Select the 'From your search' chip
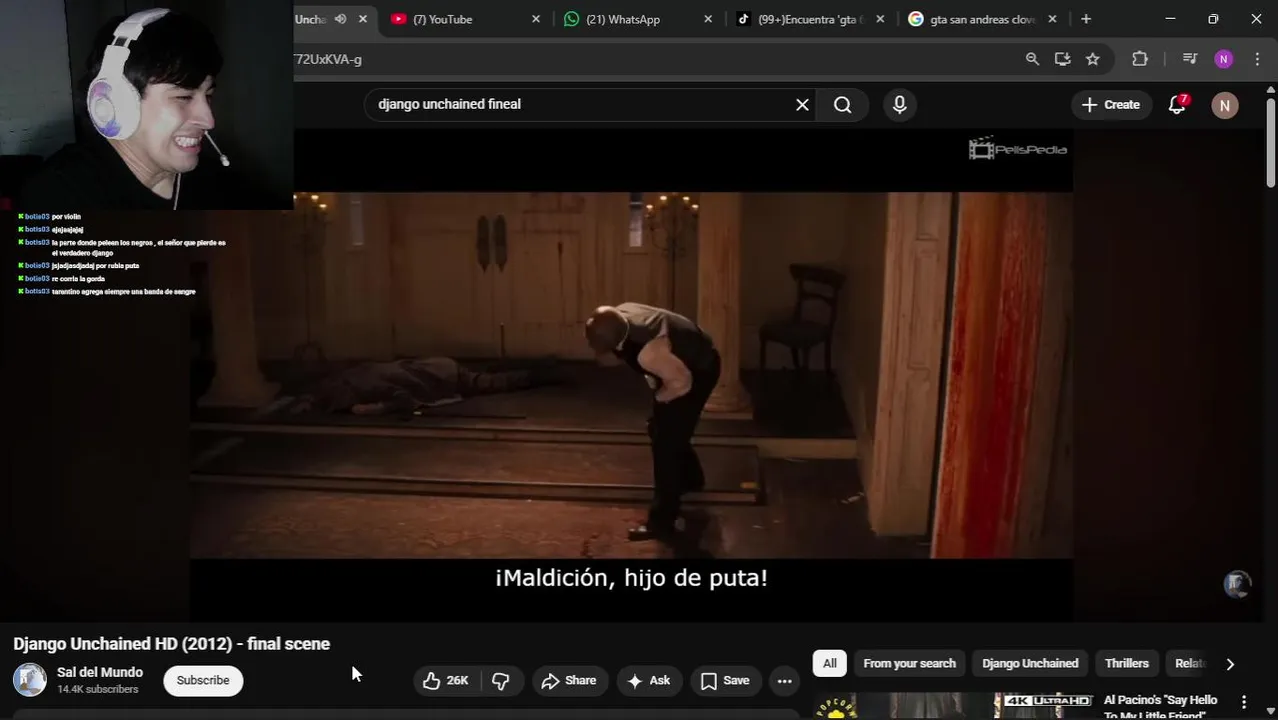 [909, 663]
